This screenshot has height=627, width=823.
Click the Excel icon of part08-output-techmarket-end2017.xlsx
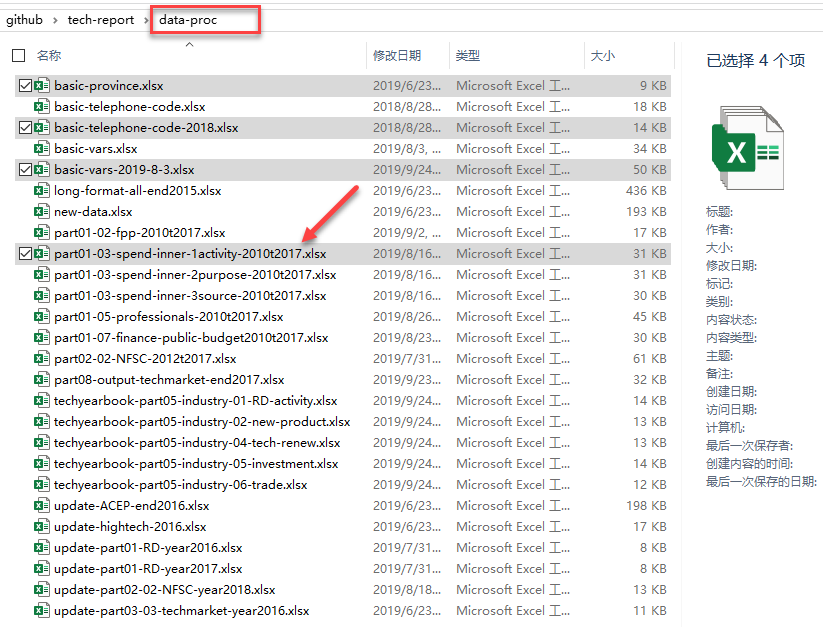pyautogui.click(x=42, y=380)
